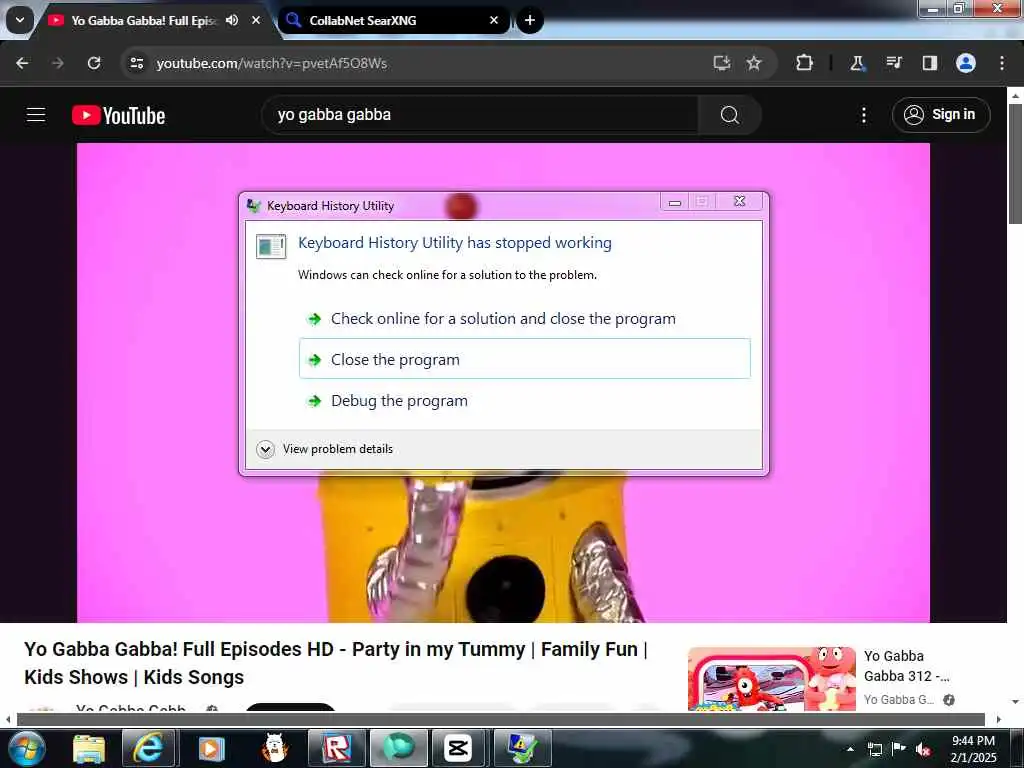Open the media controls icon
The height and width of the screenshot is (768, 1024).
click(x=893, y=63)
